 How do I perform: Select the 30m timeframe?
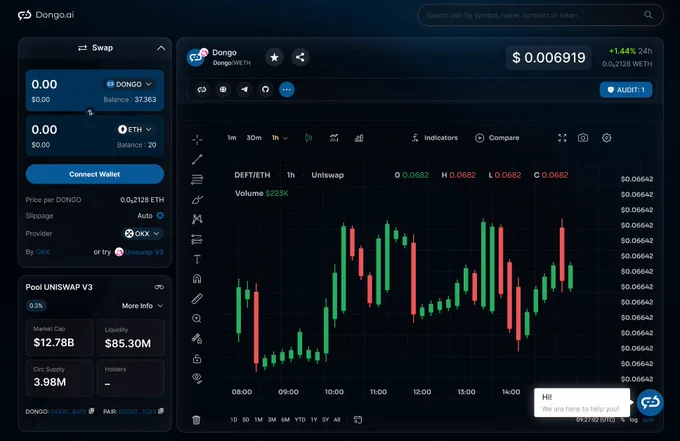click(x=254, y=138)
